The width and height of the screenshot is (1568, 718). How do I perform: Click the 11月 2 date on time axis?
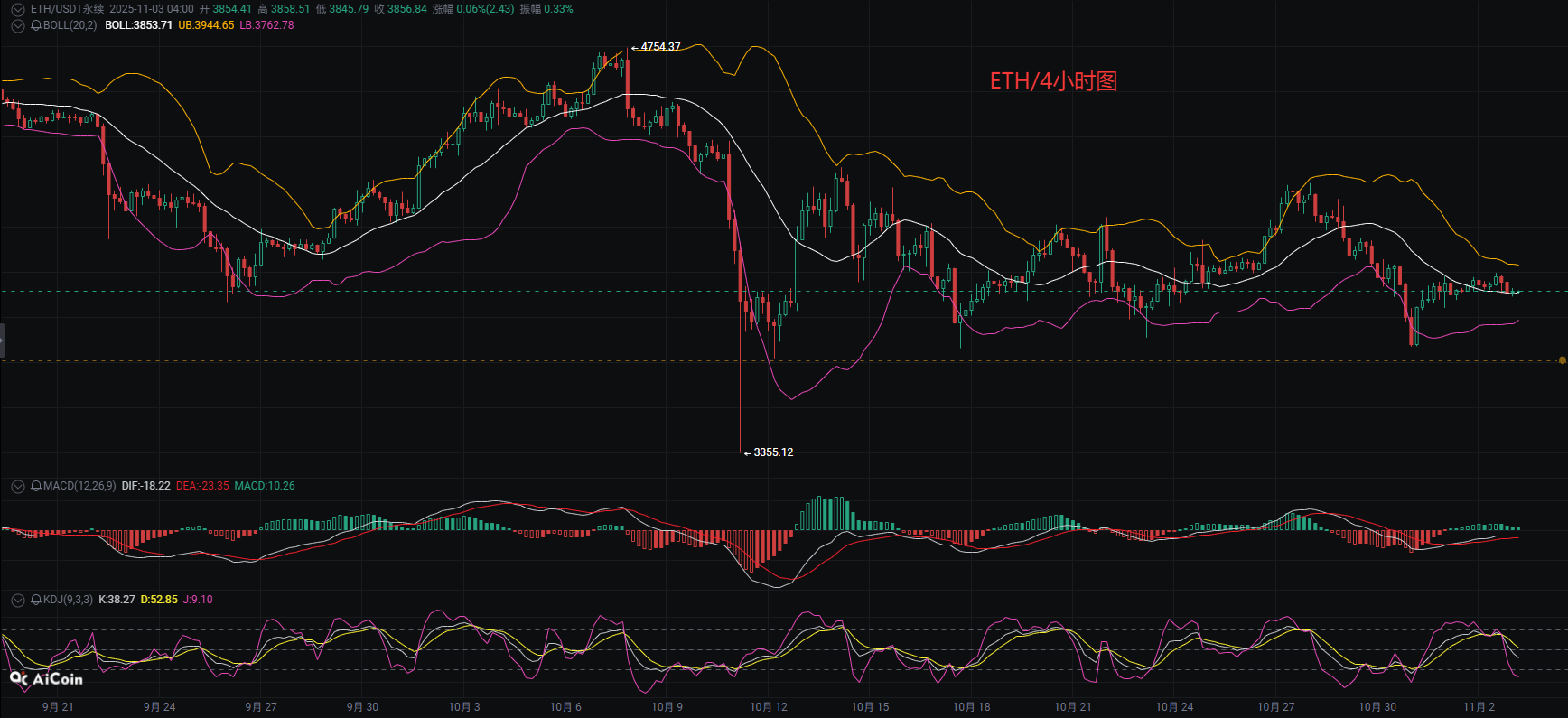tap(1479, 707)
